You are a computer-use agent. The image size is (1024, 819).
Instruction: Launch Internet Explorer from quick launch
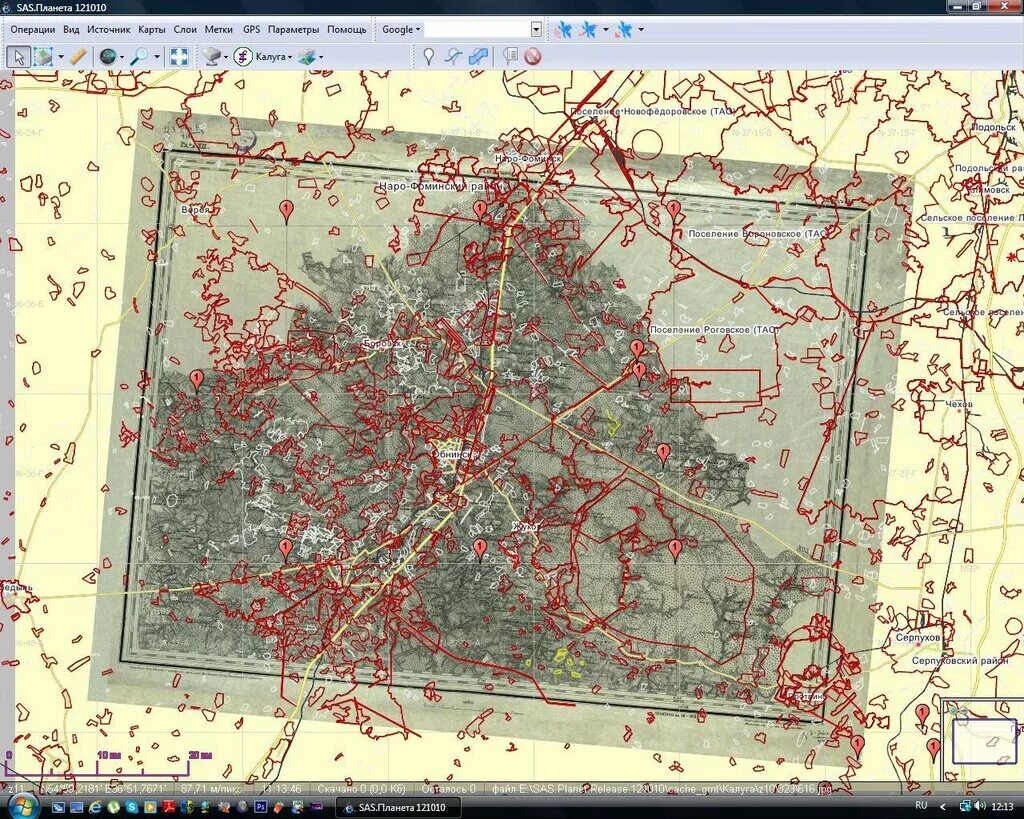point(95,807)
